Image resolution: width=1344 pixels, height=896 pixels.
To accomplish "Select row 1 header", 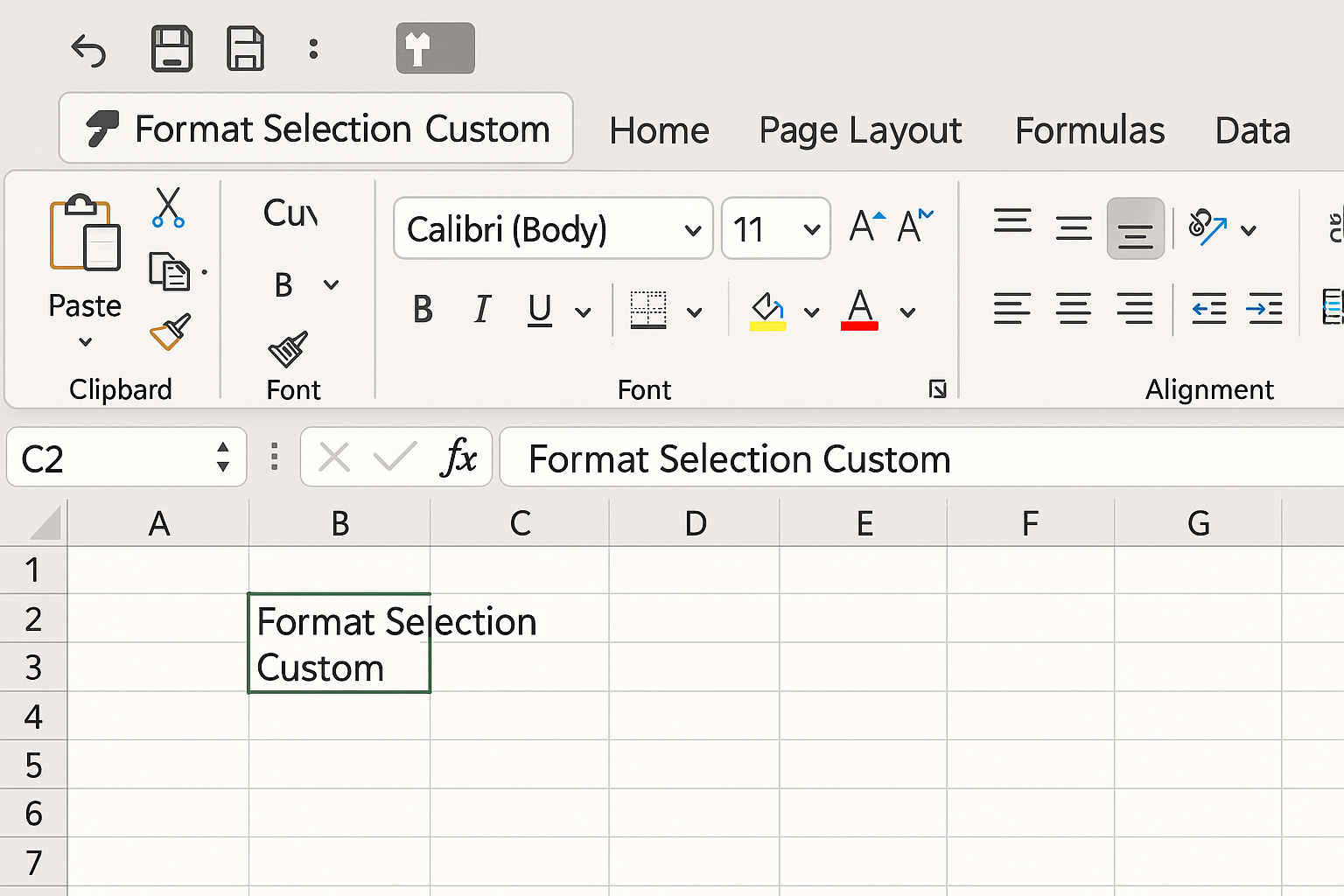I will coord(33,570).
